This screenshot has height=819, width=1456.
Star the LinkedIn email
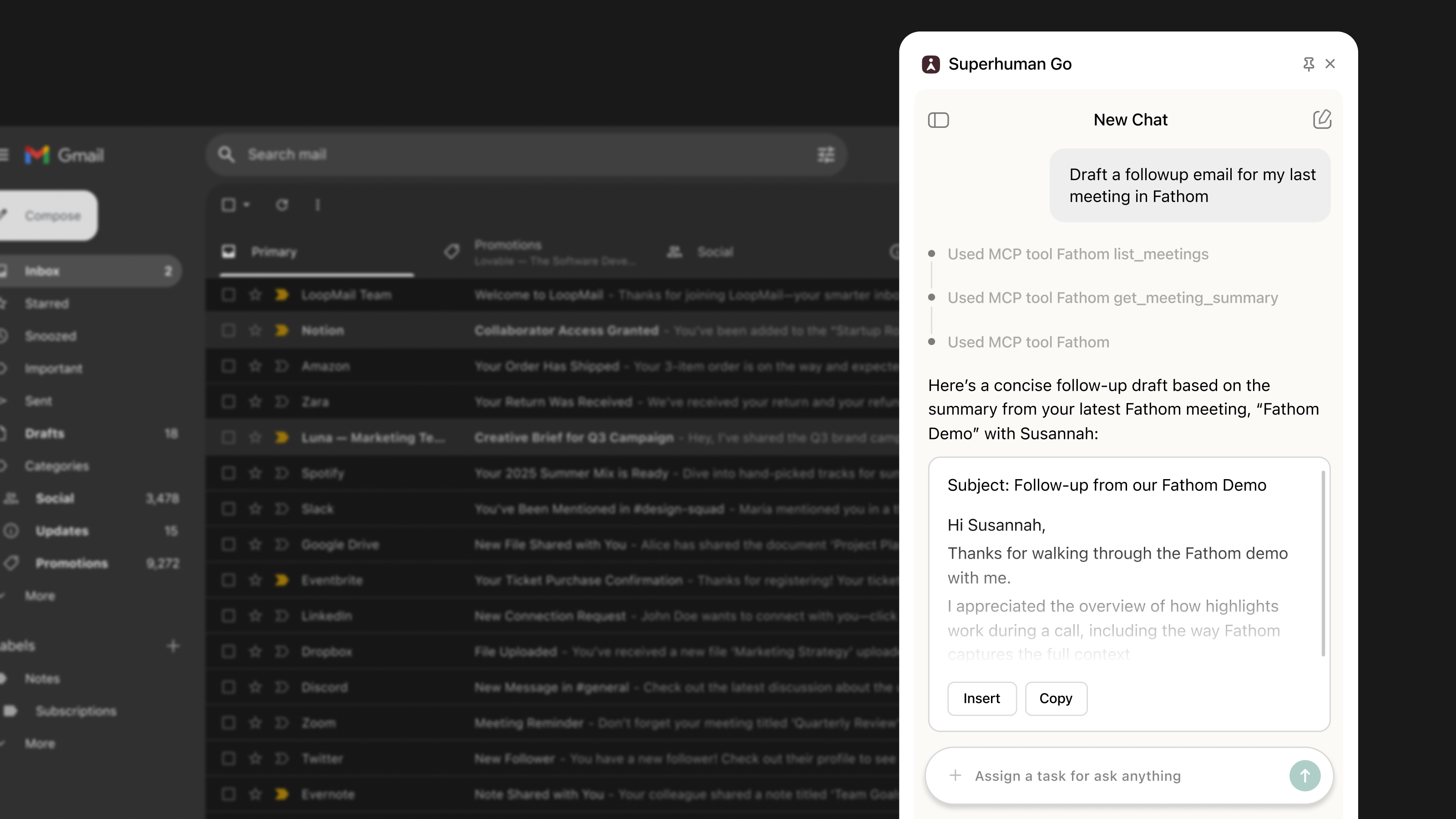(x=255, y=616)
